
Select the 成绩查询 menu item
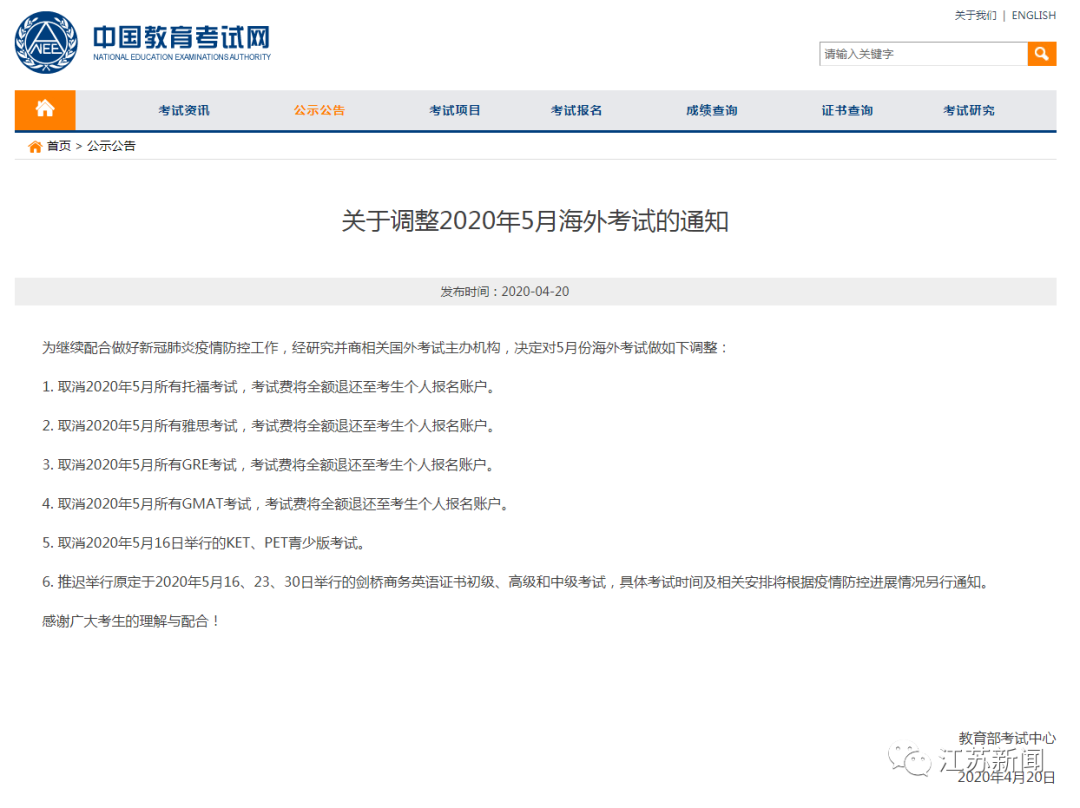[x=711, y=111]
